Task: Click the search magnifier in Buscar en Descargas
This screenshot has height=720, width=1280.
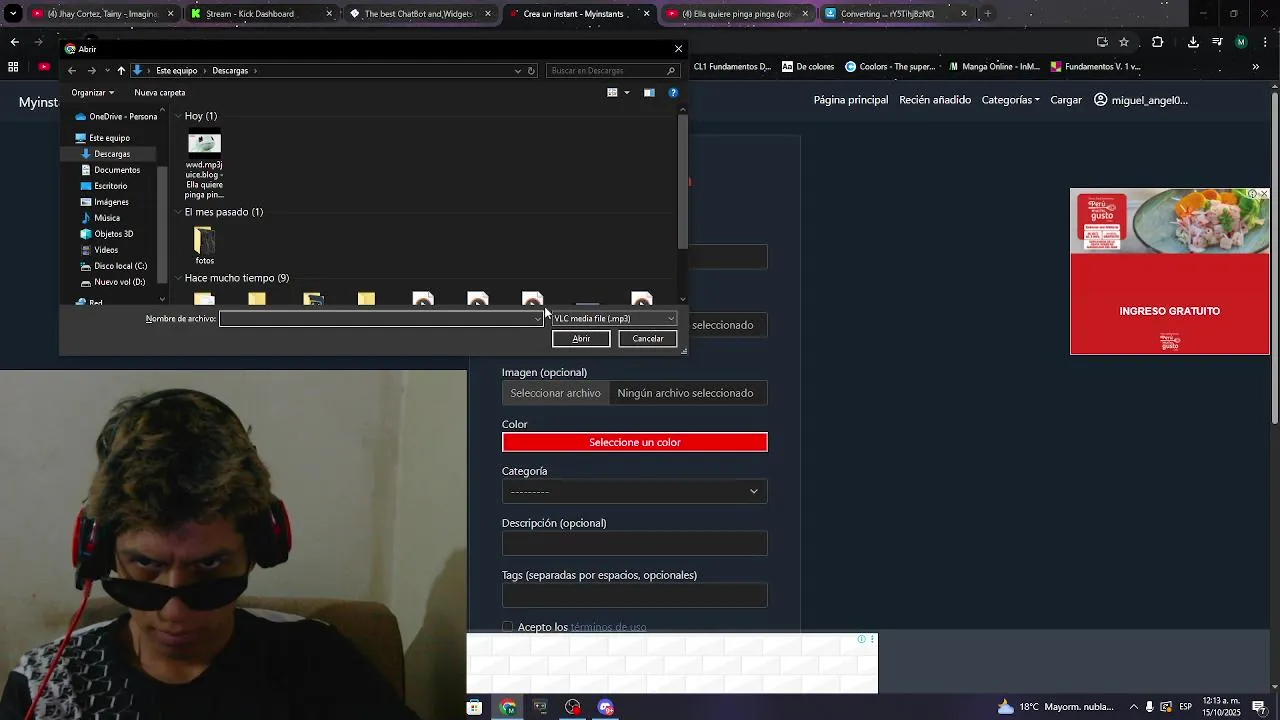Action: (x=671, y=71)
